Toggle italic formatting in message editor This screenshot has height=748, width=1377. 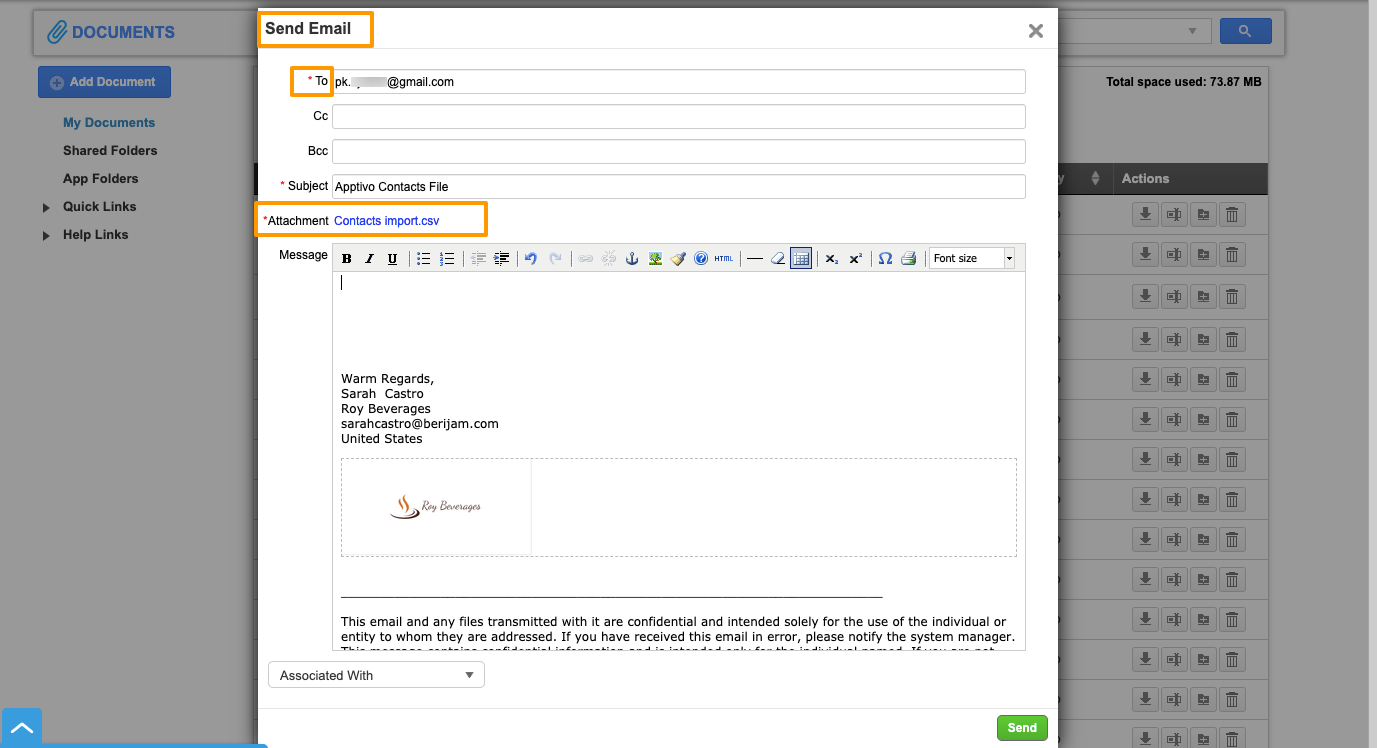[369, 259]
